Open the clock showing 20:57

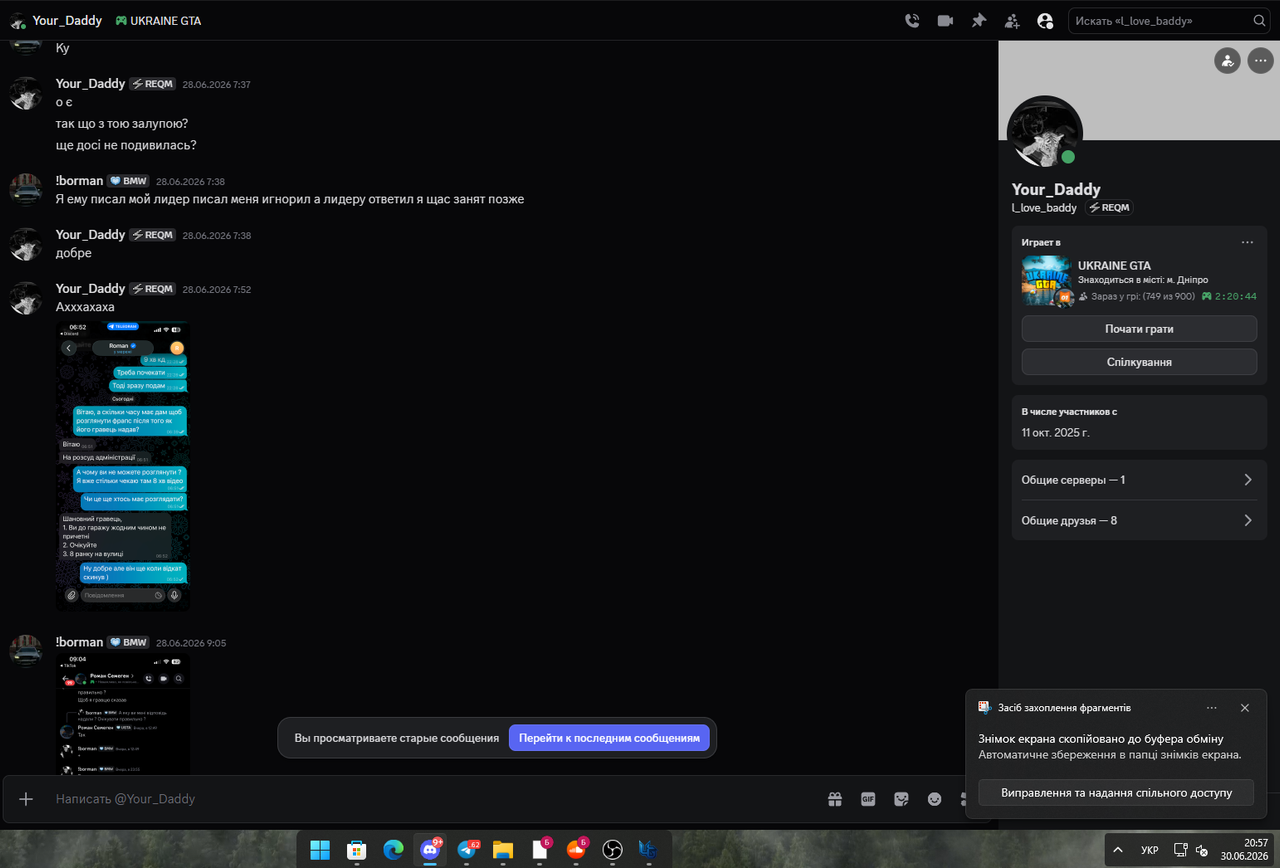[x=1244, y=850]
